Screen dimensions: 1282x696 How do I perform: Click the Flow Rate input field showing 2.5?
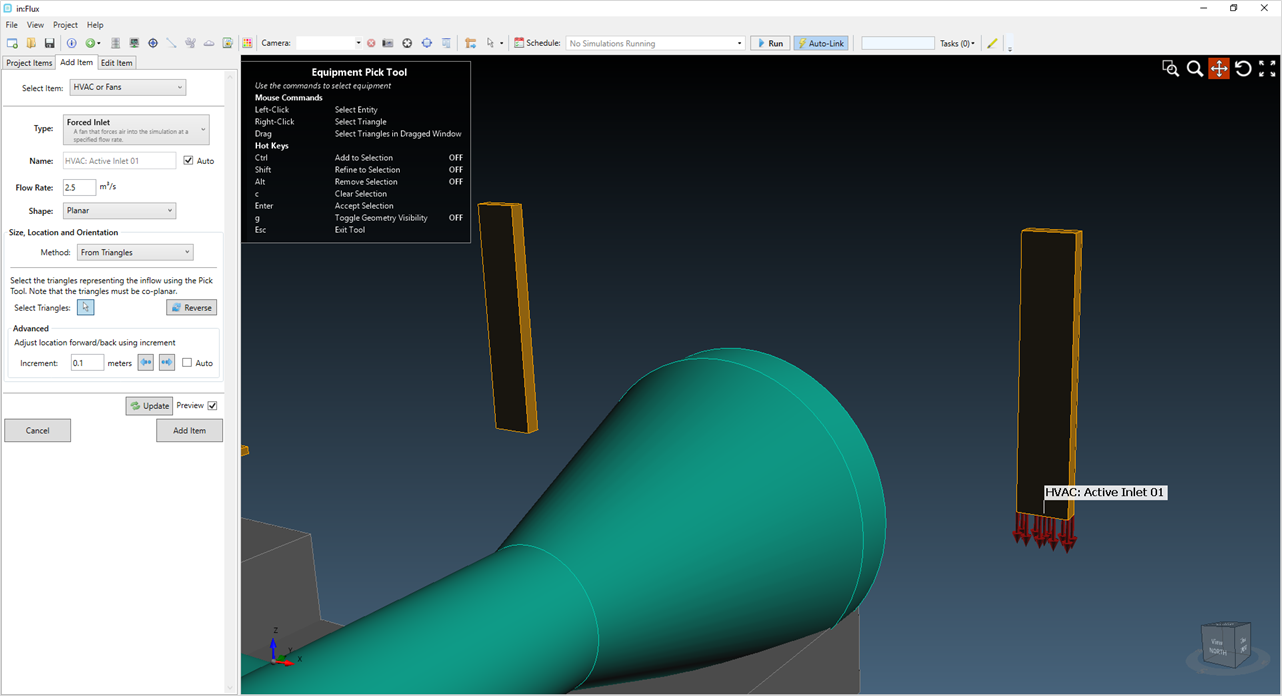79,187
